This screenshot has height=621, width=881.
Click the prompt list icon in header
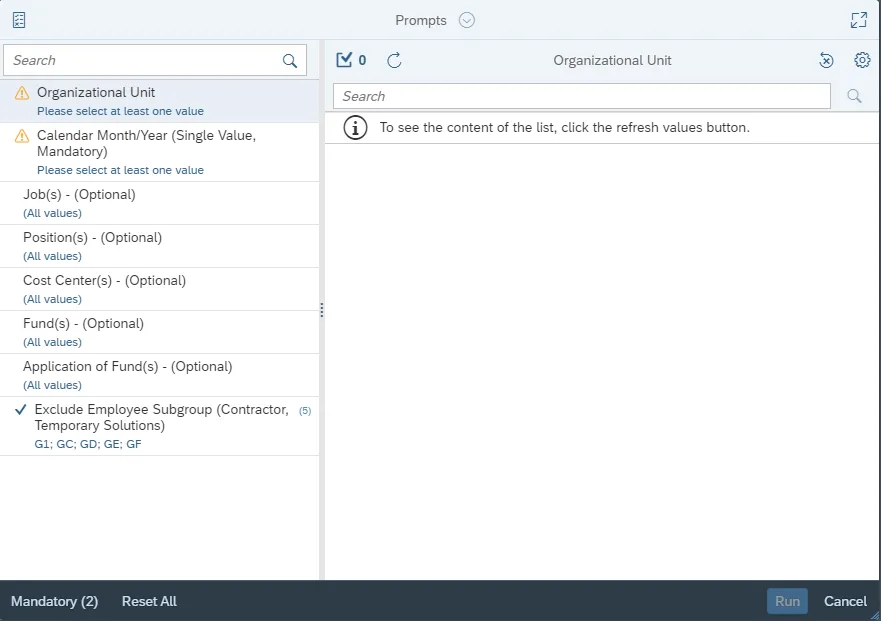[x=19, y=20]
